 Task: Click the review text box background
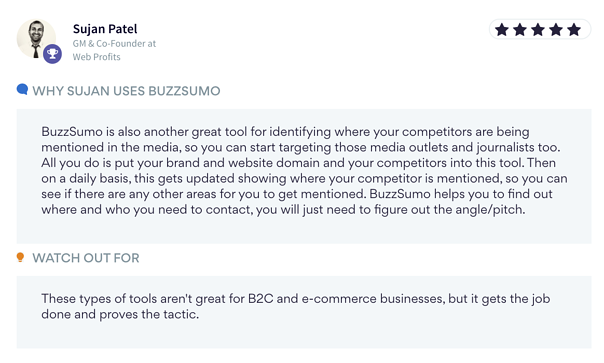[304, 176]
